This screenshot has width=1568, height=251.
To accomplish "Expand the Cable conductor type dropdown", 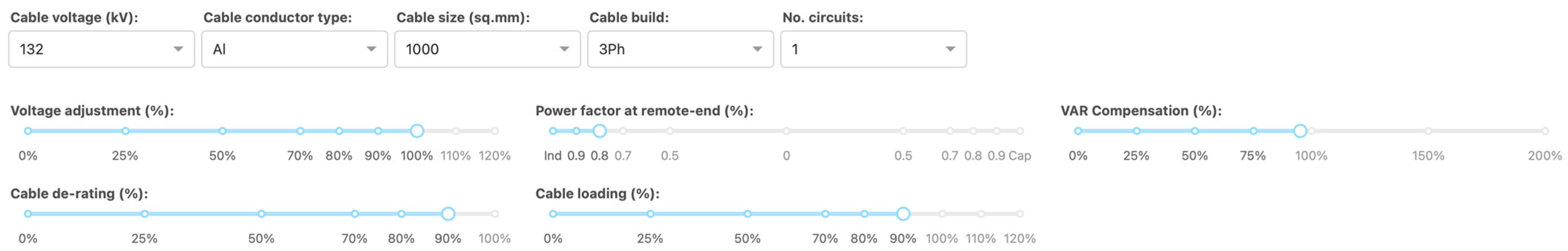I will click(294, 49).
